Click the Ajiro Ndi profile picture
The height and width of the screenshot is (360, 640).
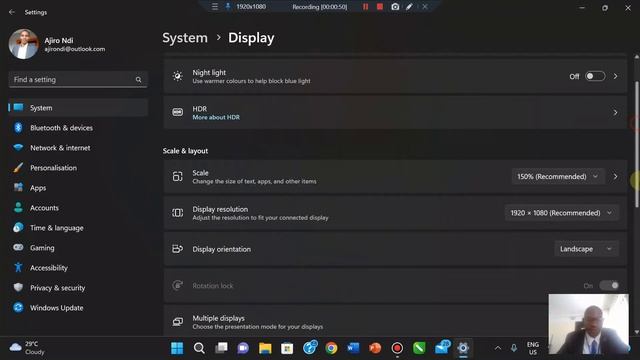click(23, 44)
